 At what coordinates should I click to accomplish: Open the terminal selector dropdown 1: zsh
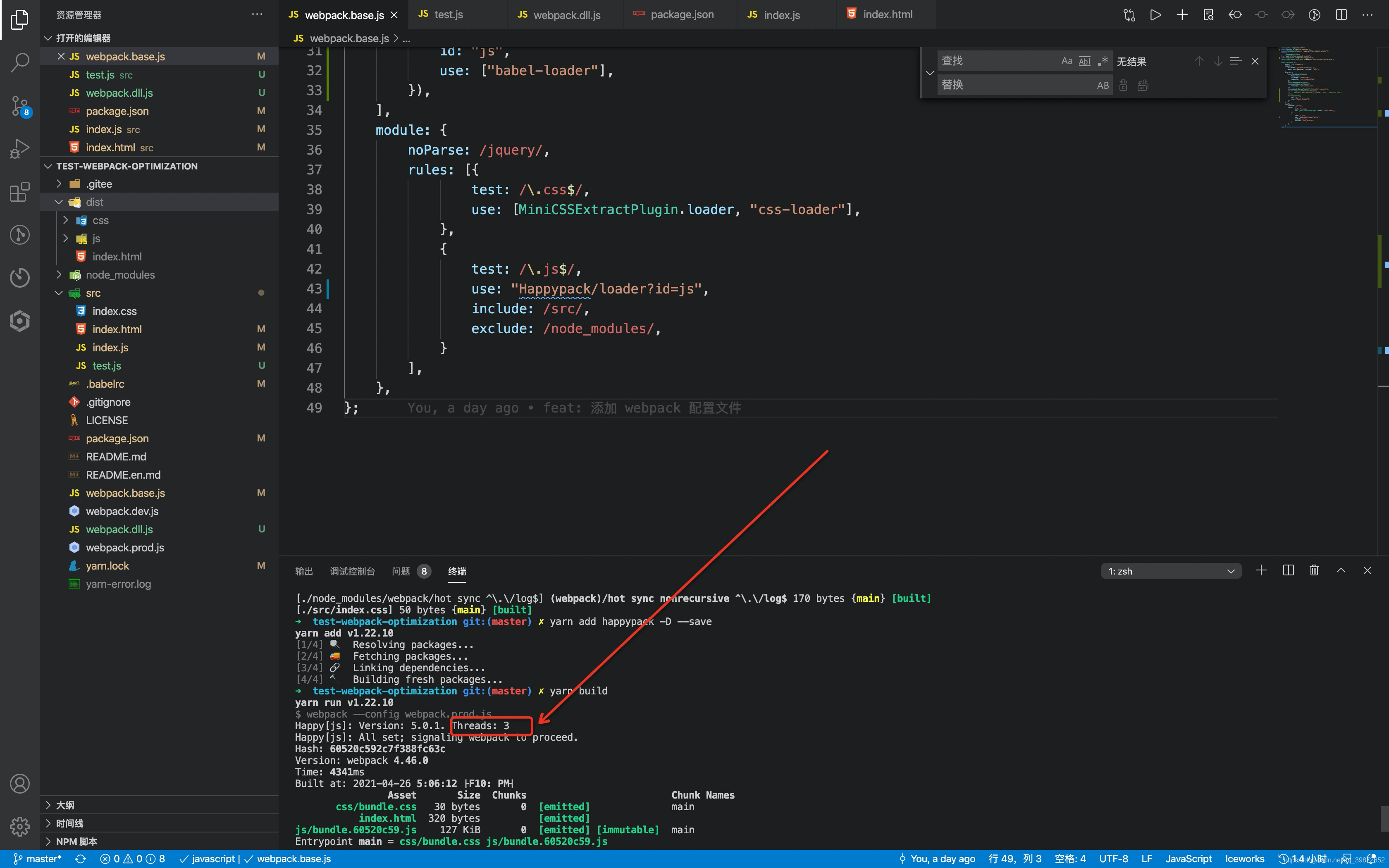click(1171, 571)
